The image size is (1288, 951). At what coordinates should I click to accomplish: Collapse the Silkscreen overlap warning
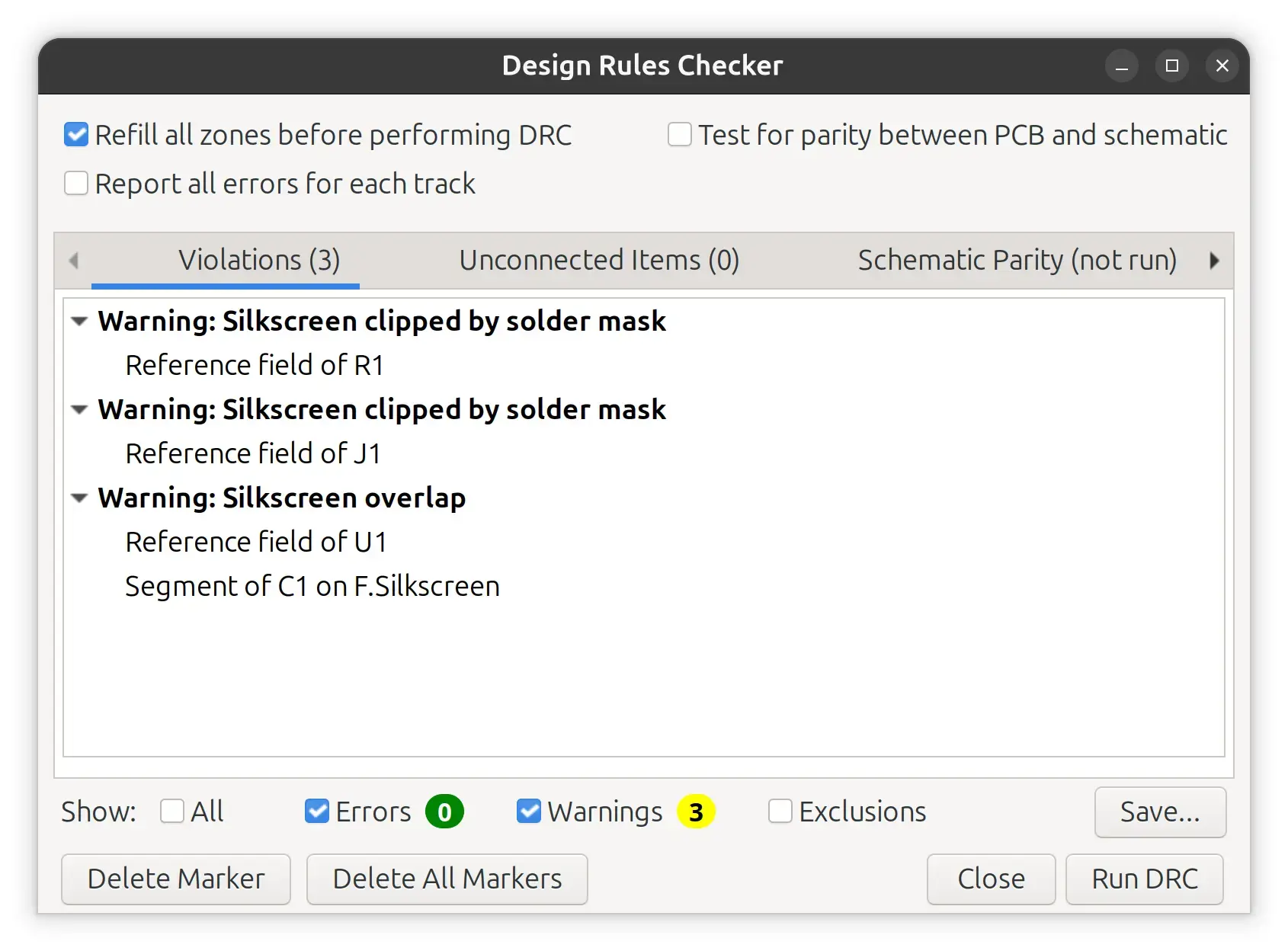[x=79, y=498]
